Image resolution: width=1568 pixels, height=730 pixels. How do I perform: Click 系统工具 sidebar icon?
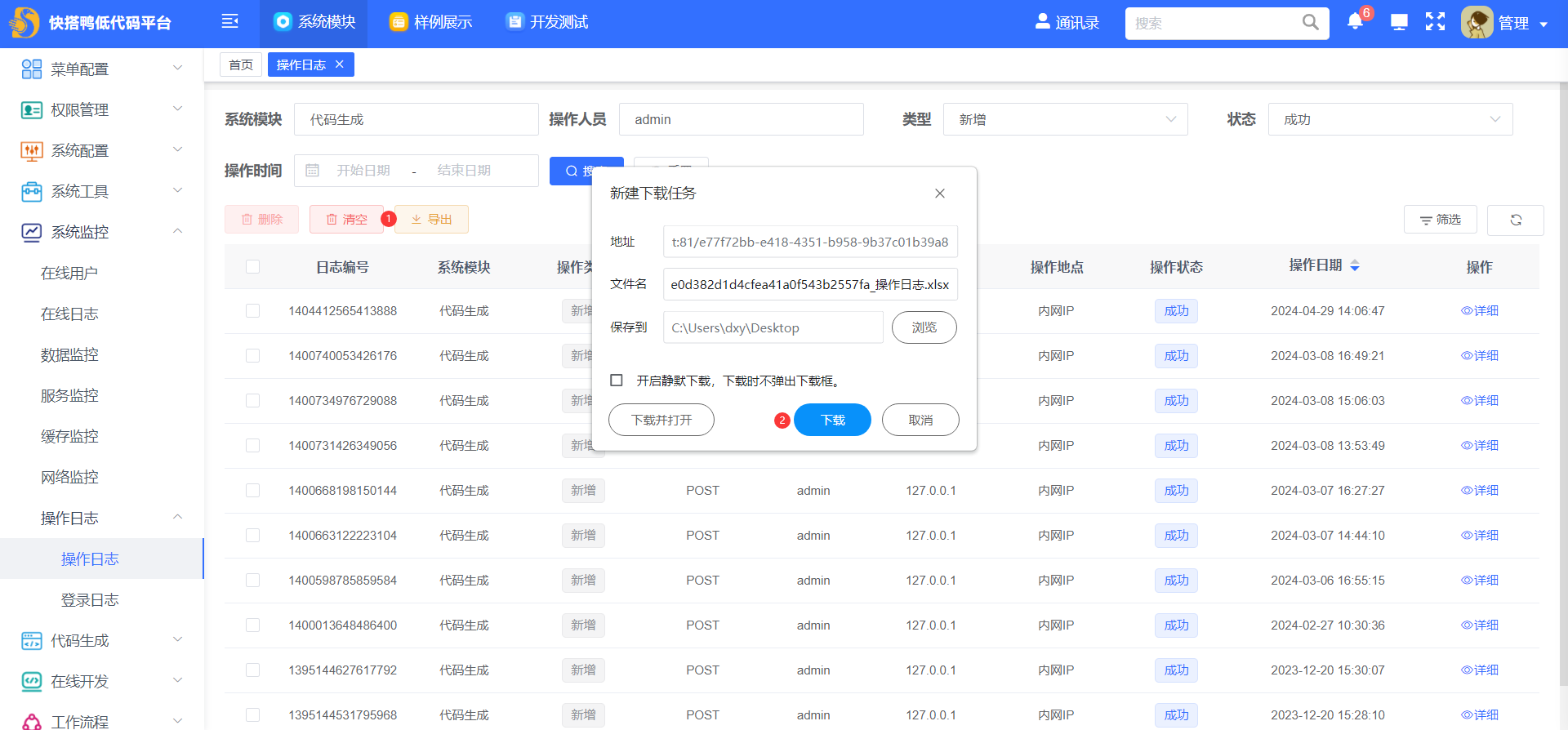[x=32, y=192]
